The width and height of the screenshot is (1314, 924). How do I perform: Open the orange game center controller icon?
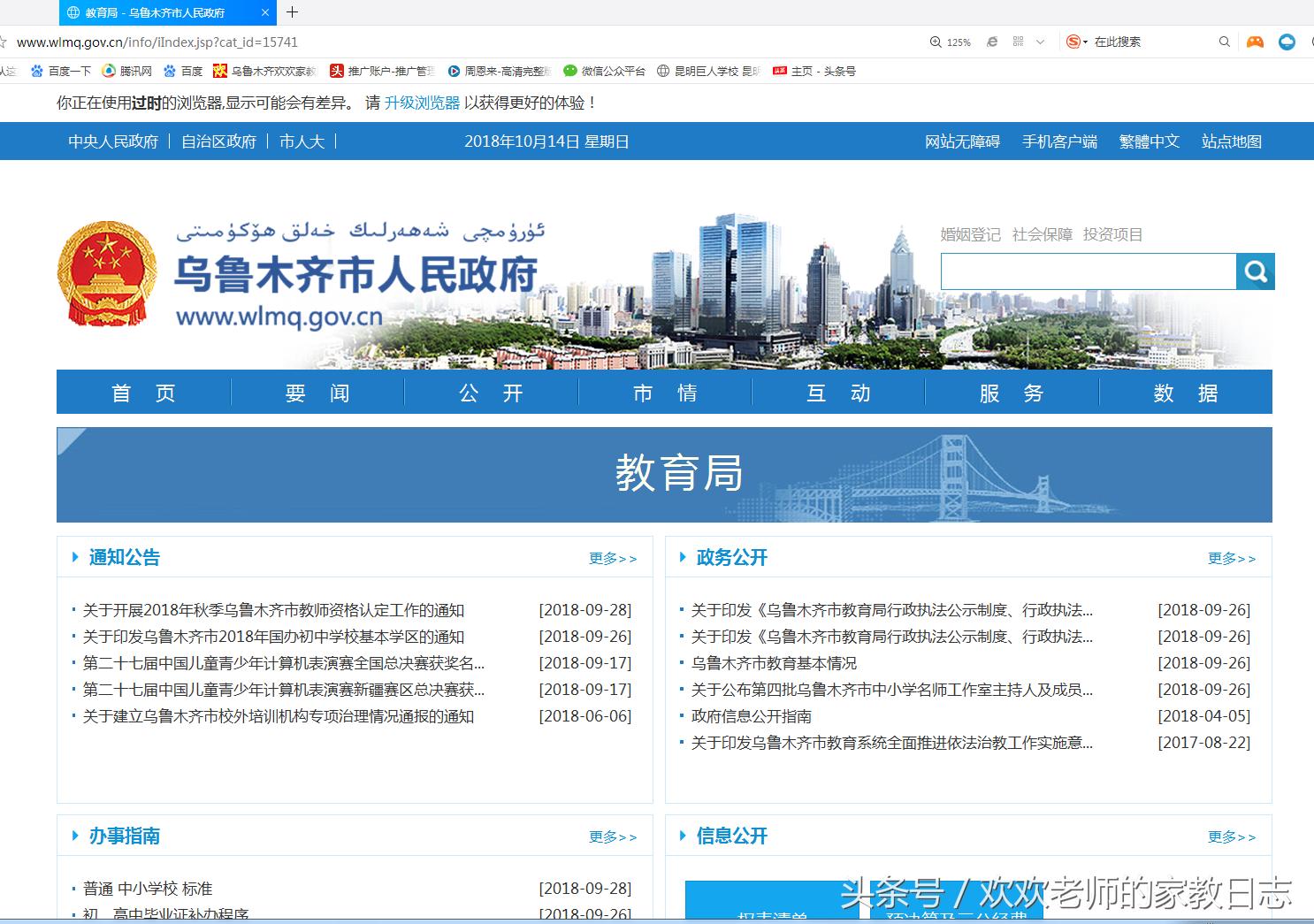[x=1255, y=42]
